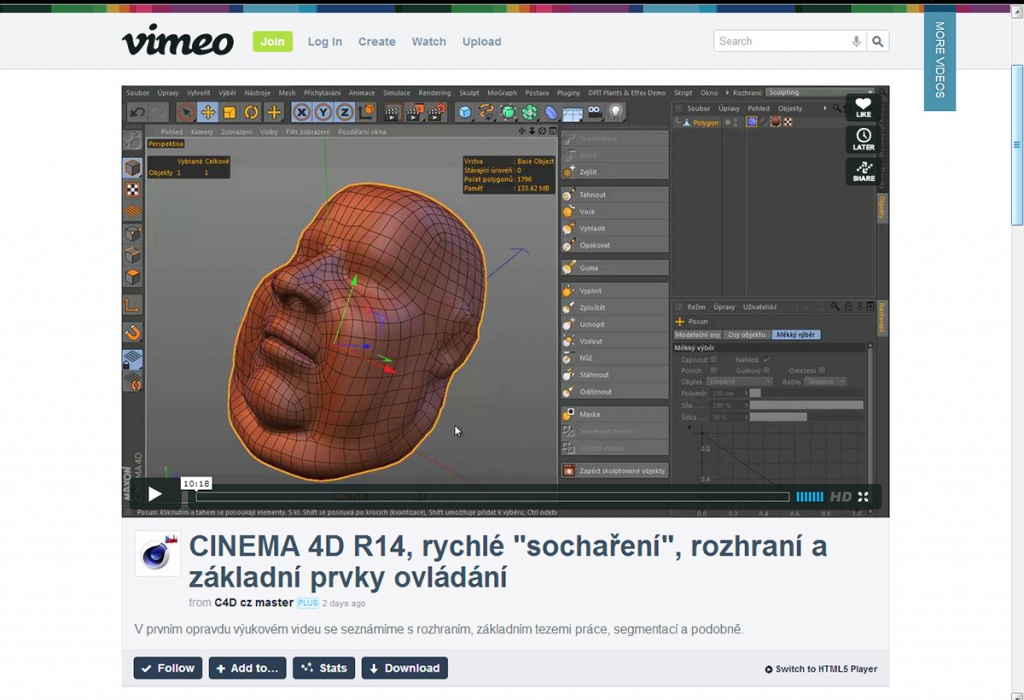Toggle the Omezení checkbox

tap(822, 370)
